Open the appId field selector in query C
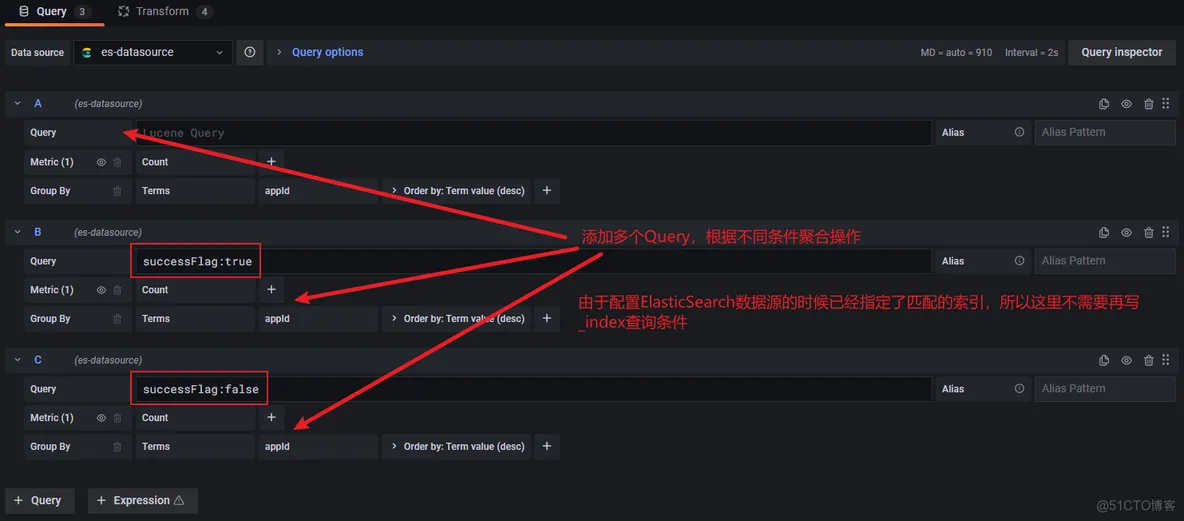The image size is (1184, 521). coord(318,446)
